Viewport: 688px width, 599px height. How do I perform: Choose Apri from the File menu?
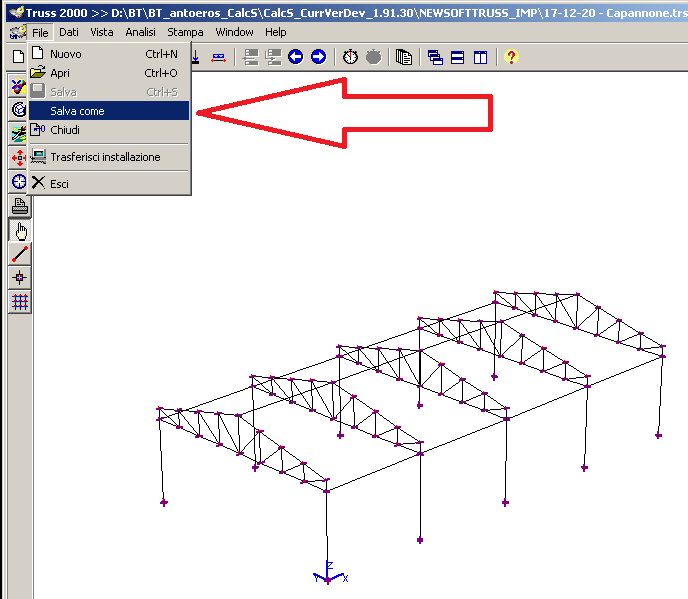coord(109,73)
